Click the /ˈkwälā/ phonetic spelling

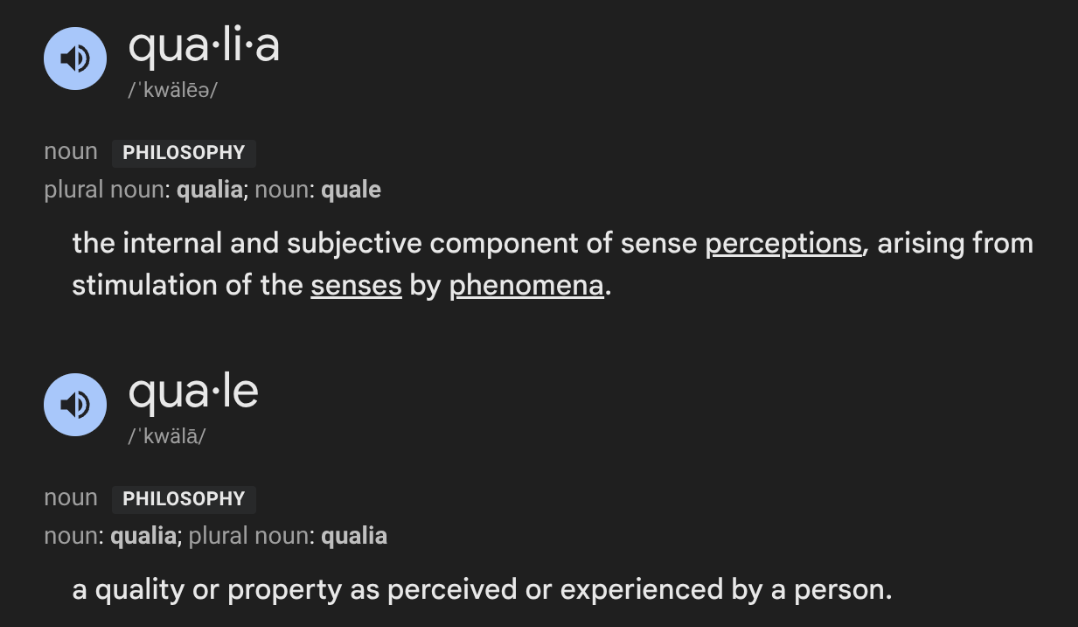point(166,437)
